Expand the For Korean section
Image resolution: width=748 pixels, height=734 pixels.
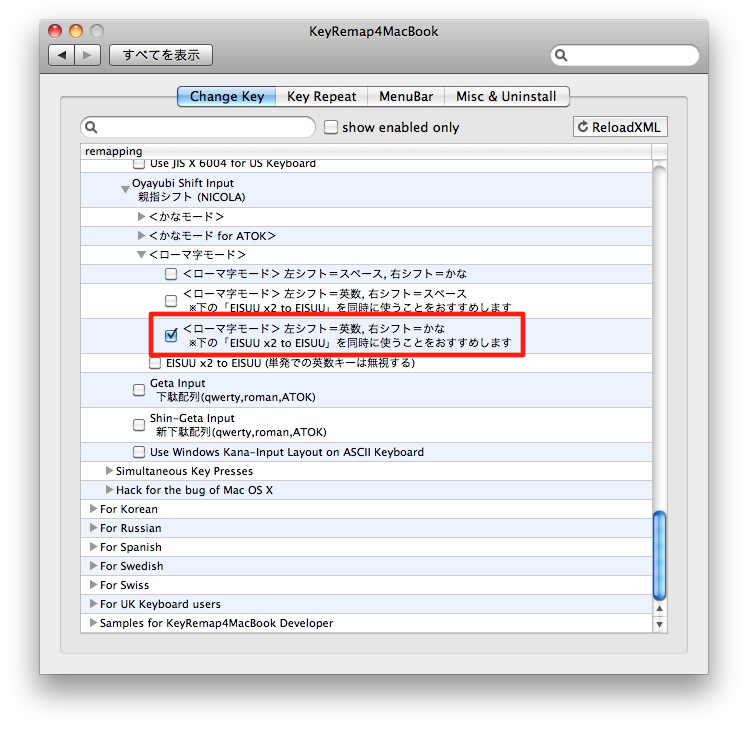[x=93, y=509]
